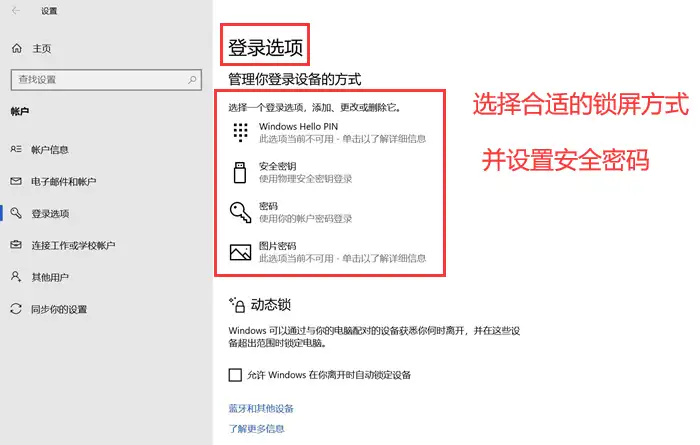700x445 pixels.
Task: Select the 电子邮件和帐户 envelope icon
Action: 16,181
